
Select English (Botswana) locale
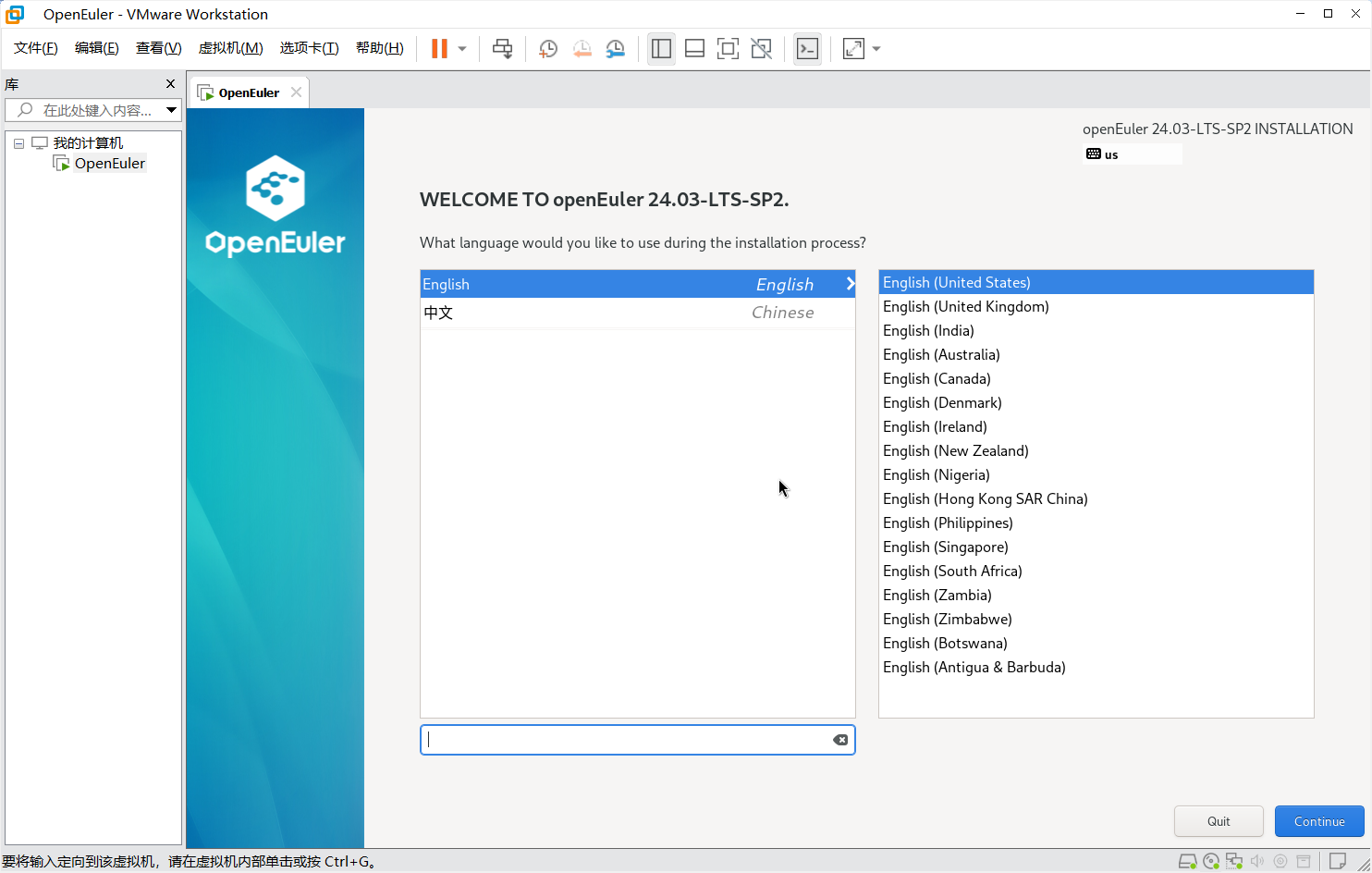[x=1096, y=643]
